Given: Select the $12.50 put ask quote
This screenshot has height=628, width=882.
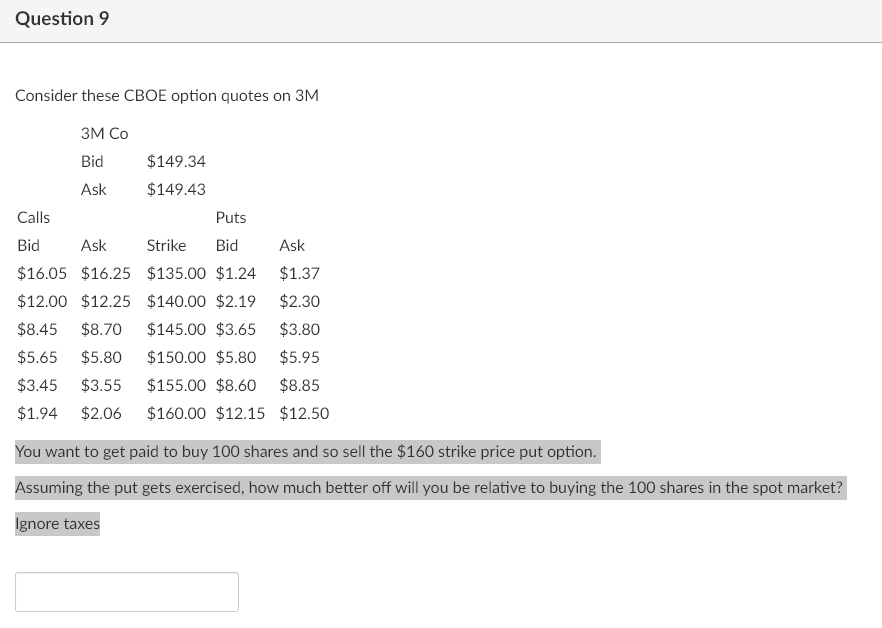Looking at the screenshot, I should (304, 413).
